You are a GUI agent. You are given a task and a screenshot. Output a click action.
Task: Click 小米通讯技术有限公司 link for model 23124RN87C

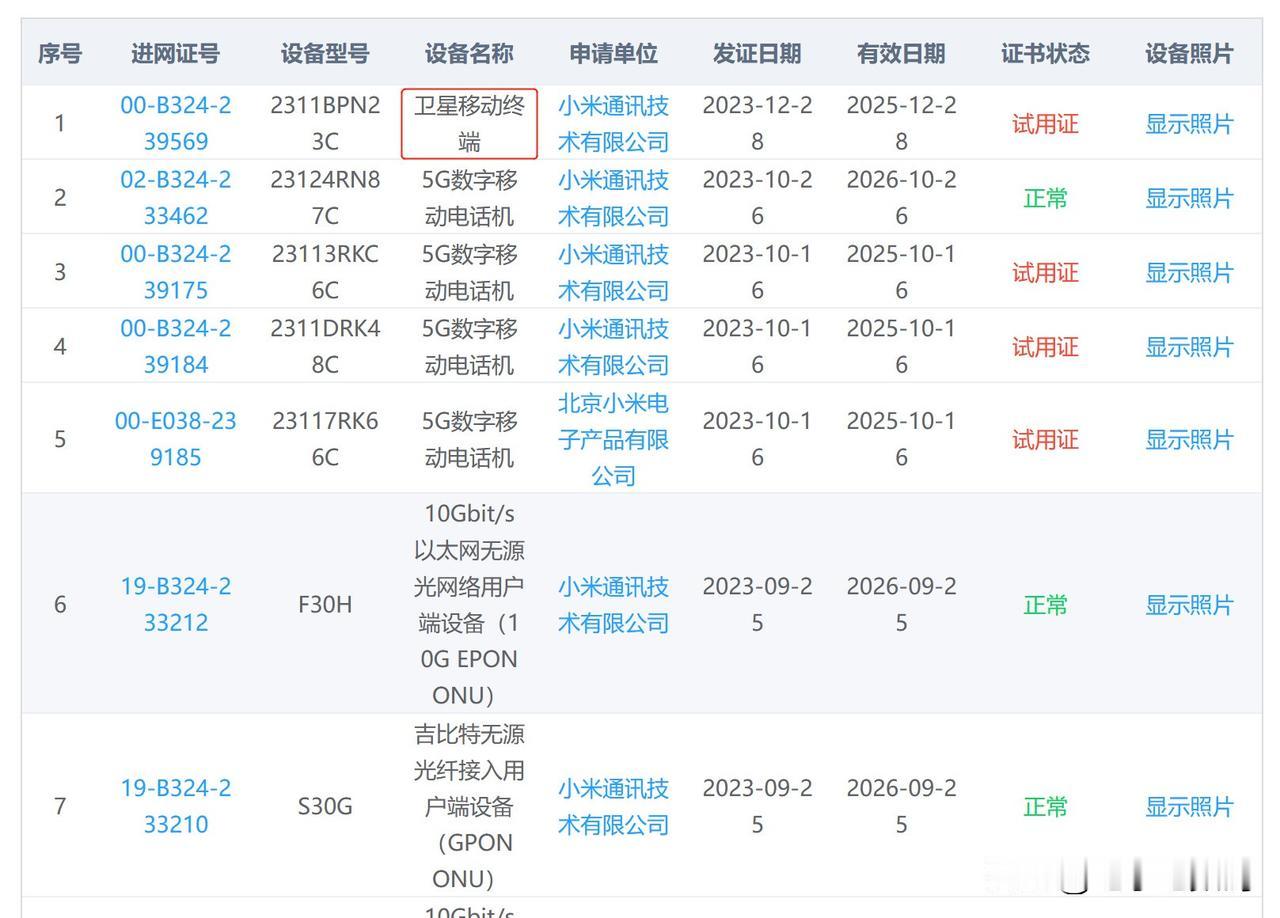613,198
